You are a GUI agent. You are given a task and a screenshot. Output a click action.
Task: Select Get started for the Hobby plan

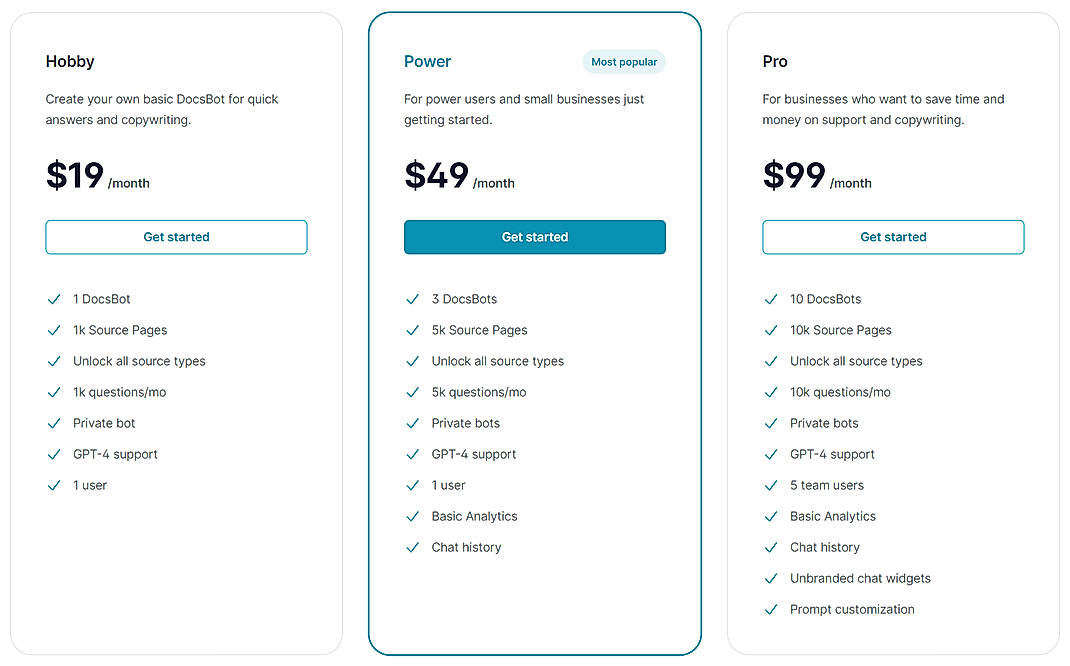point(176,237)
